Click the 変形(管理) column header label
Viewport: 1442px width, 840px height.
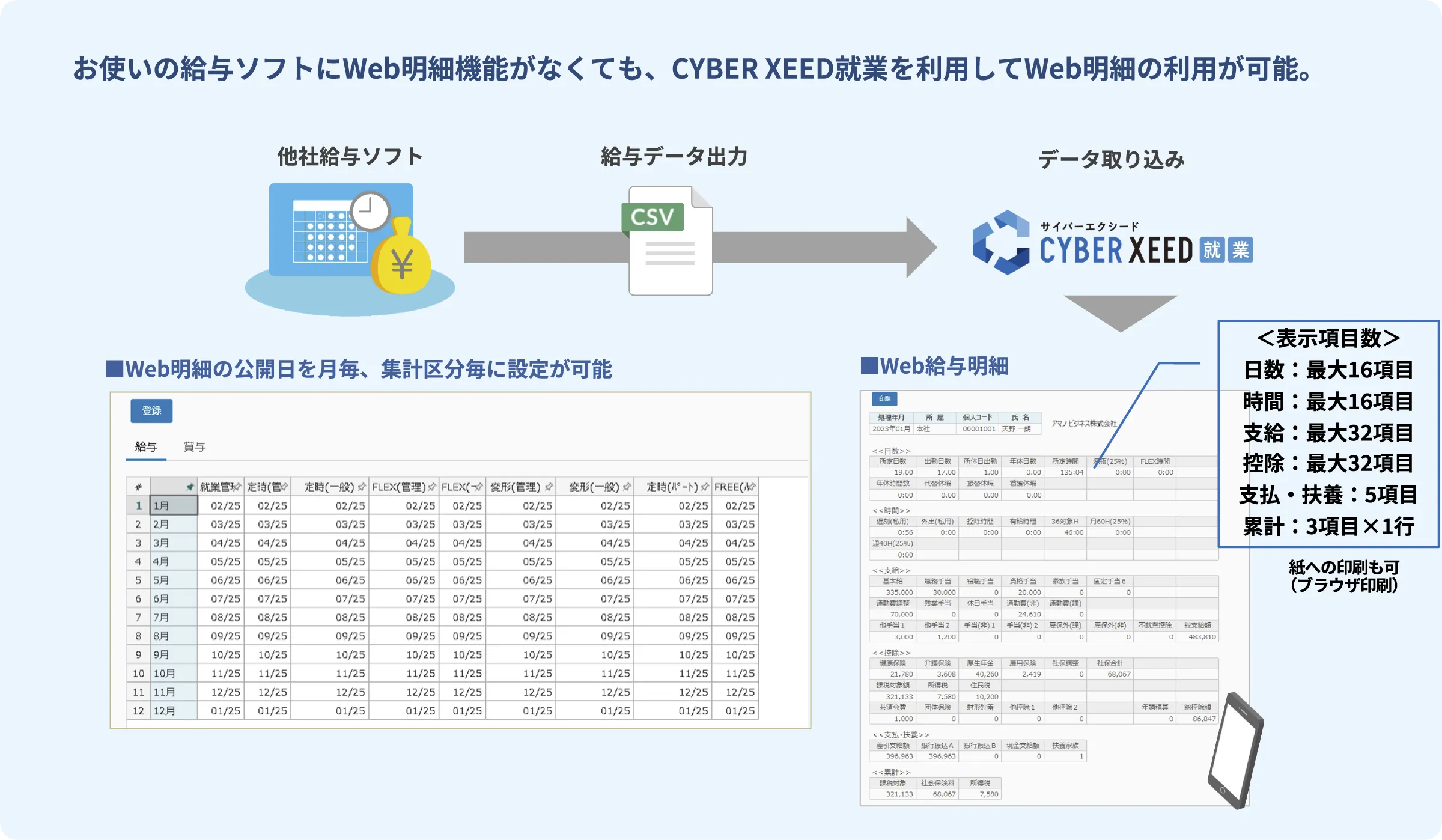tap(515, 487)
